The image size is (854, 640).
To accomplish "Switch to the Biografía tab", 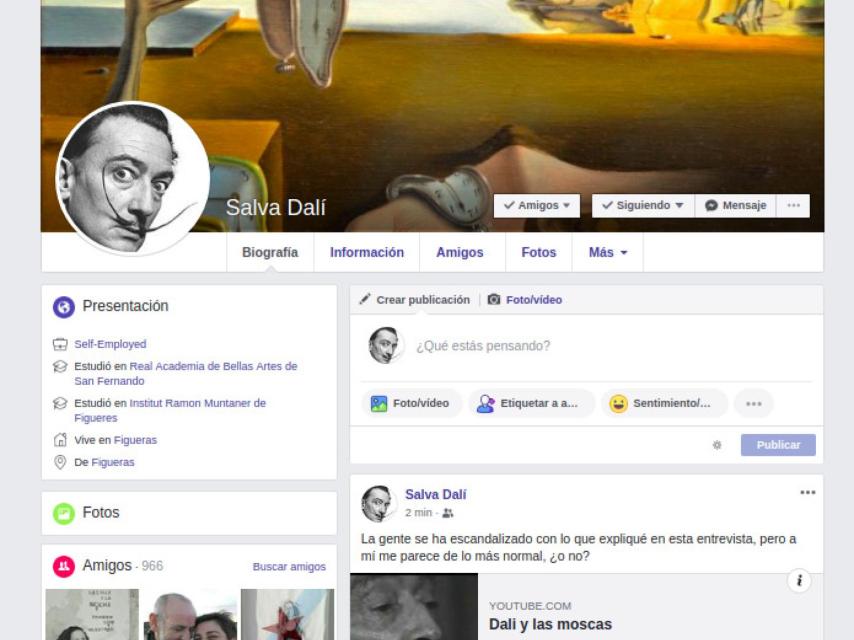I will [x=270, y=252].
